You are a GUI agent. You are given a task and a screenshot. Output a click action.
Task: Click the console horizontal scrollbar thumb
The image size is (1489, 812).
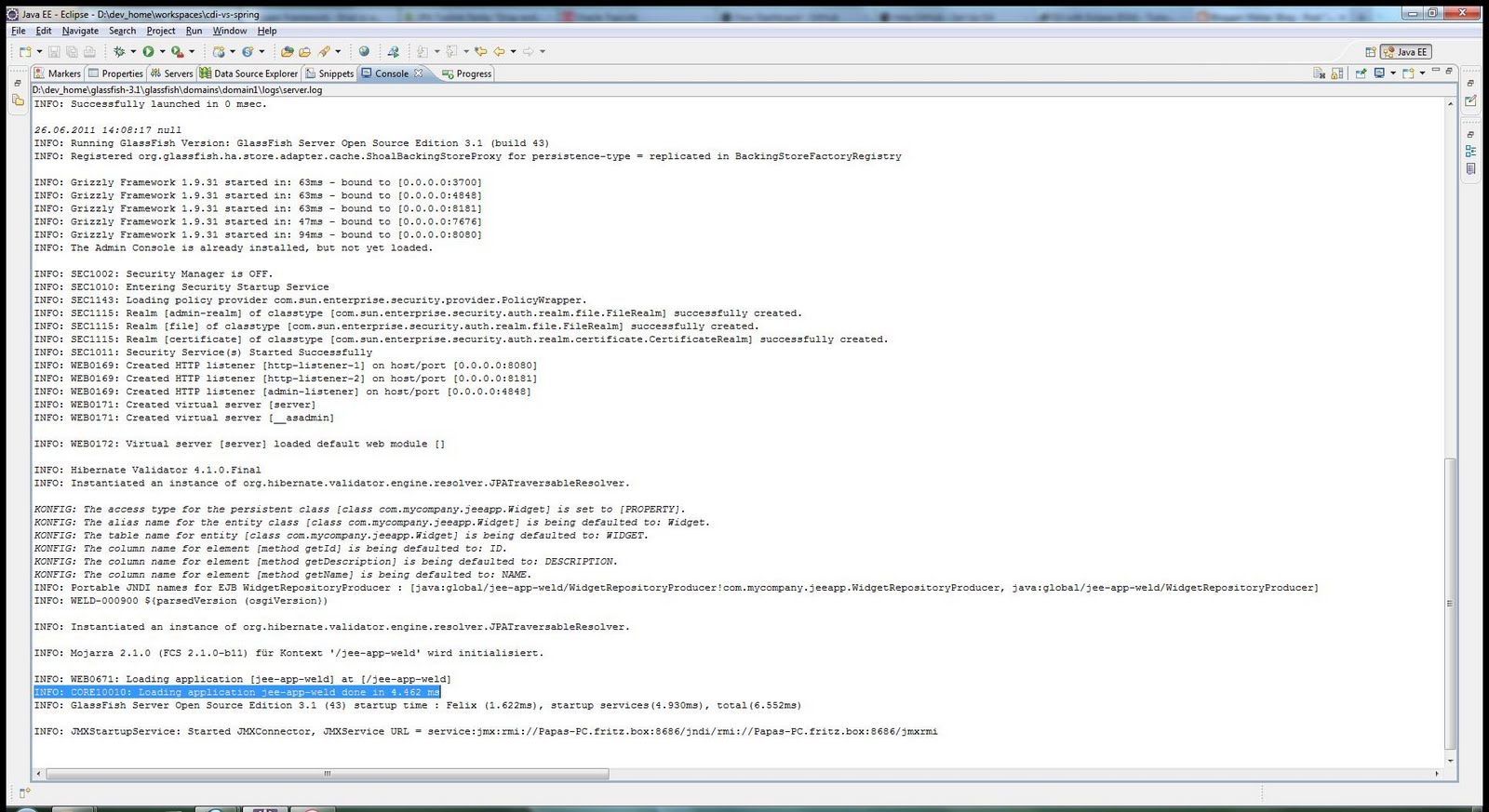click(328, 773)
